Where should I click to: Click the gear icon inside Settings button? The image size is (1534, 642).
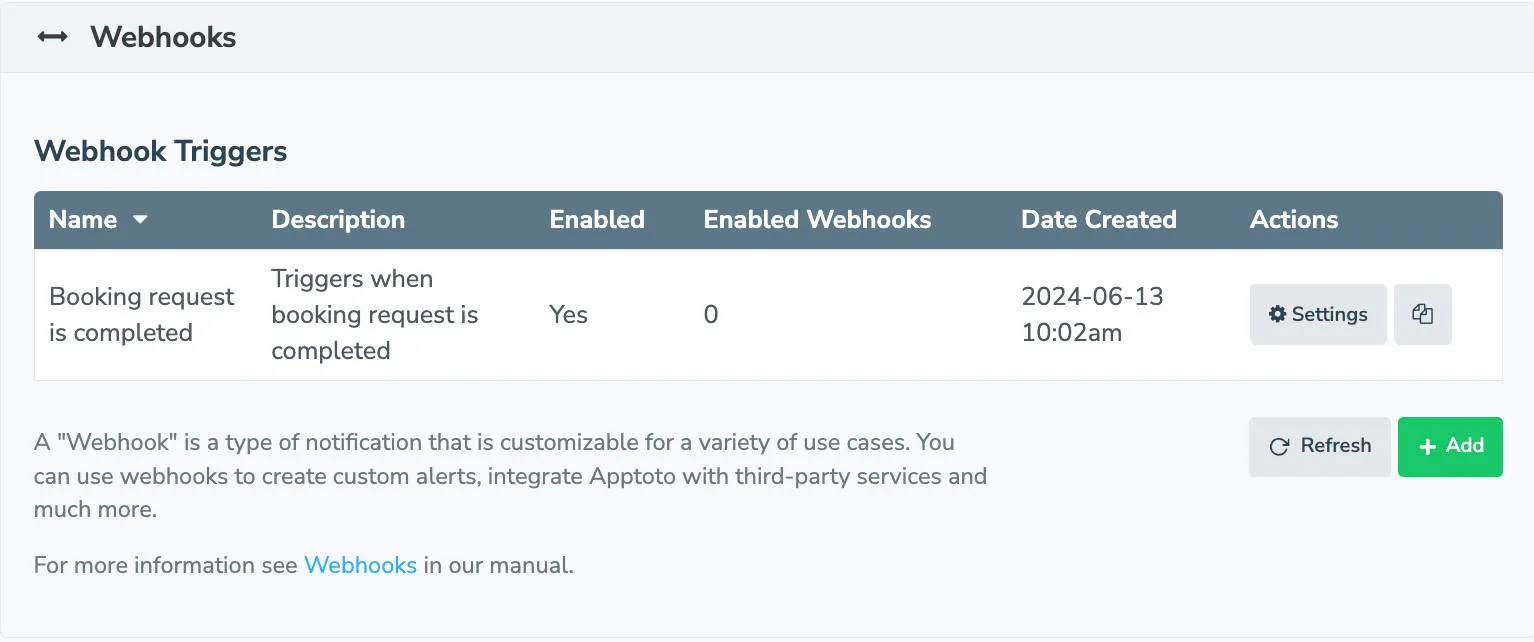tap(1277, 314)
